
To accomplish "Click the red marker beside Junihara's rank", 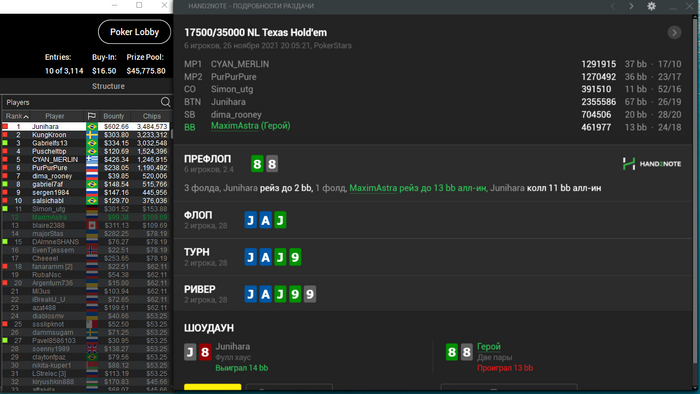I will 5,127.
